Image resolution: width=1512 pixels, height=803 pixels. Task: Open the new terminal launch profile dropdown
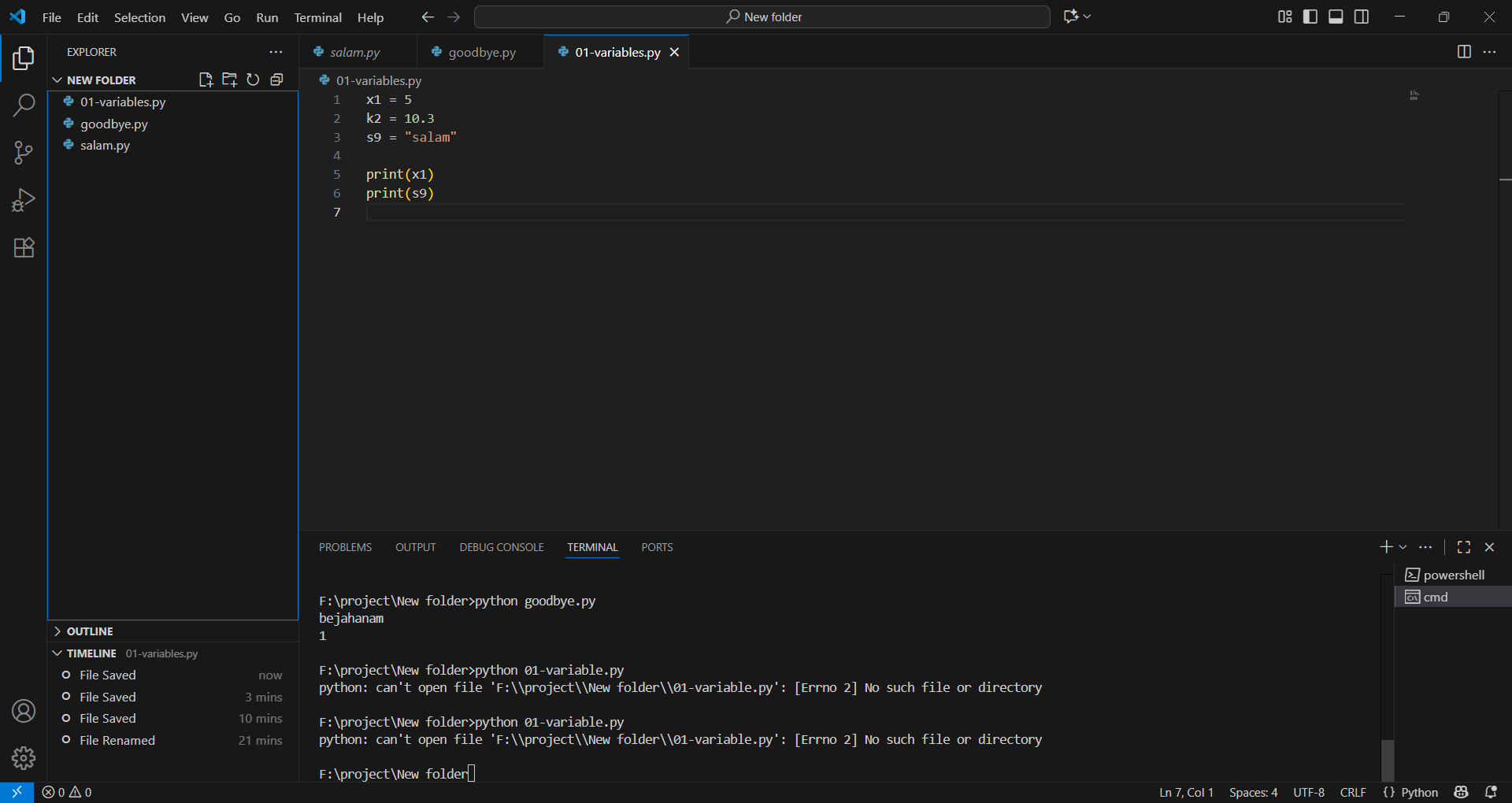1403,546
